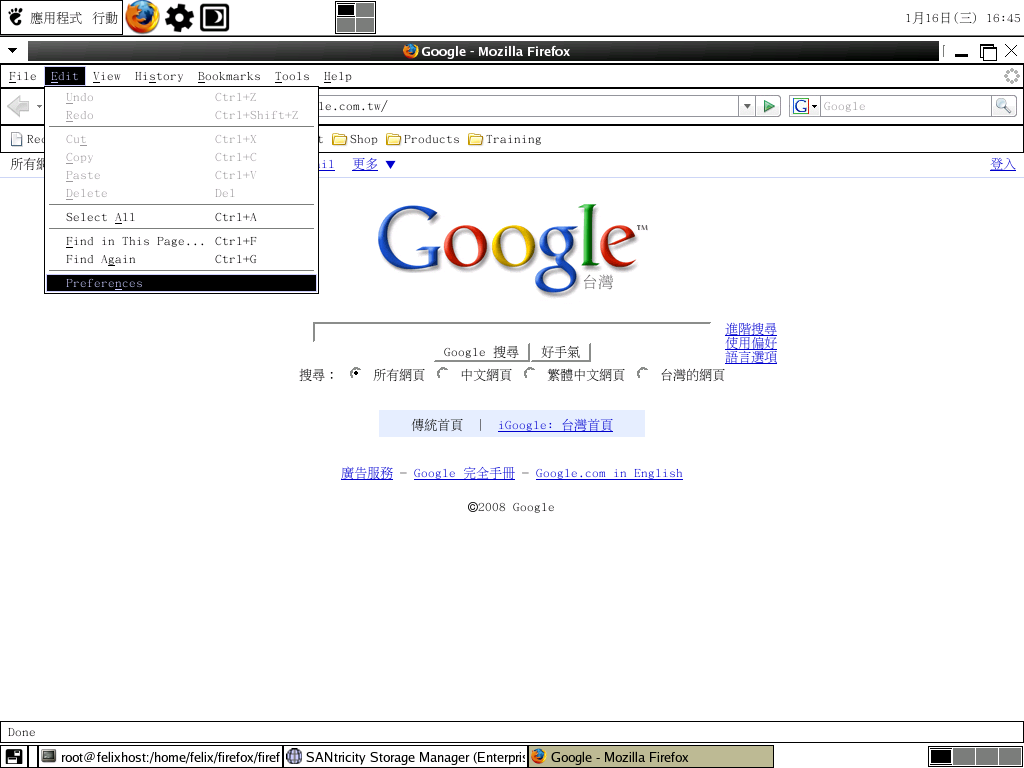Image resolution: width=1024 pixels, height=768 pixels.
Task: Open the terminal launcher icon in top panel
Action: tap(214, 18)
